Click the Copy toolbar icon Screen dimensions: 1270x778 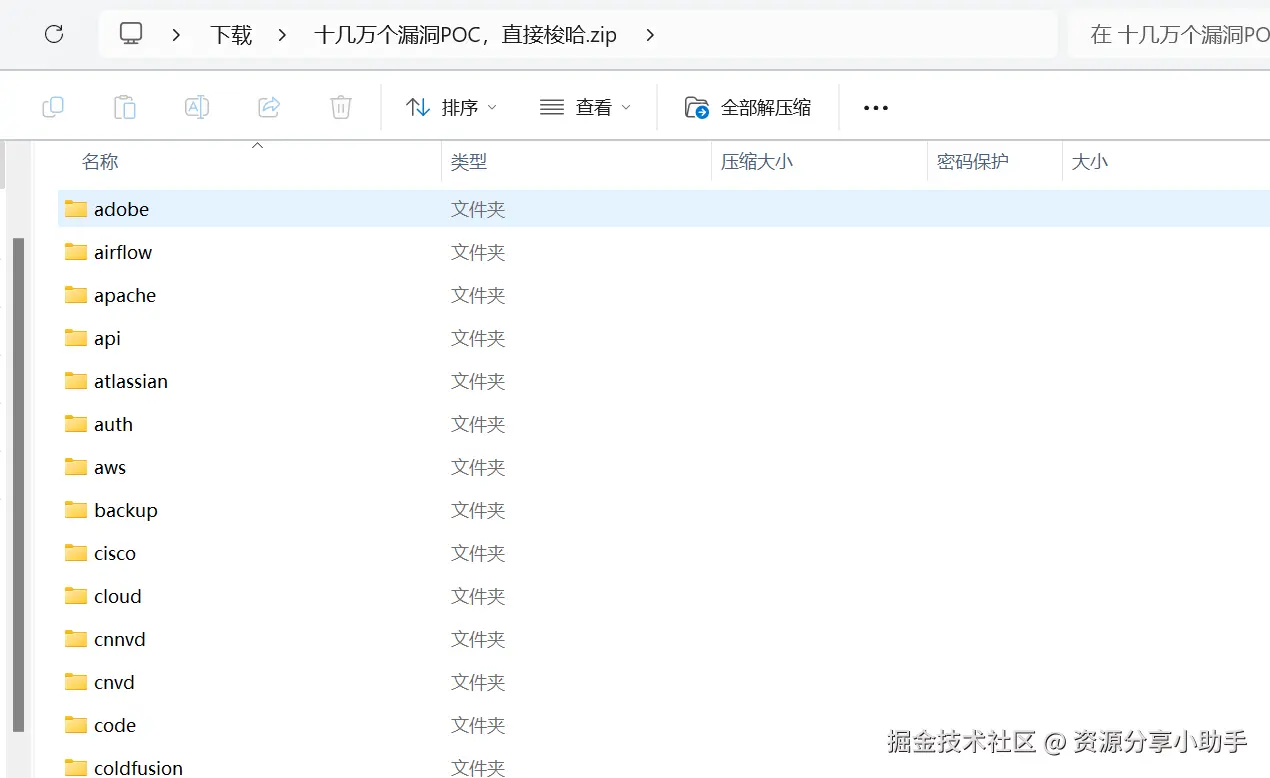pyautogui.click(x=53, y=107)
